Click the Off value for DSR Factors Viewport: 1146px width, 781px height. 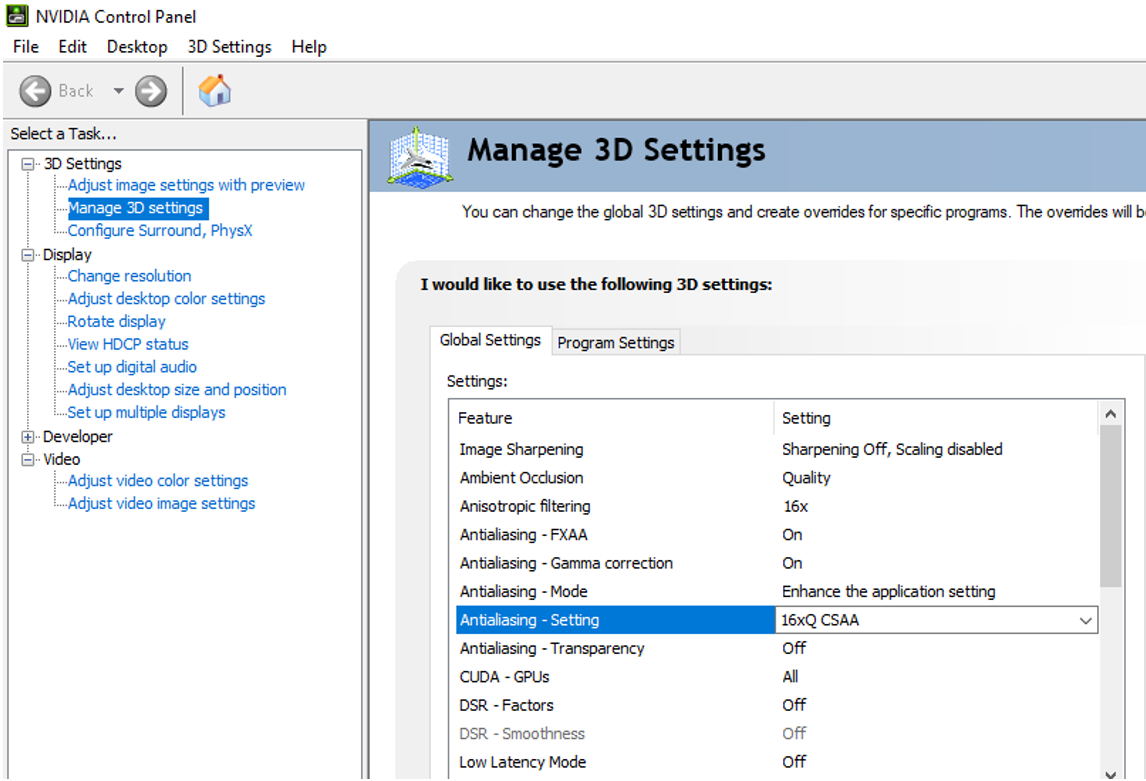(794, 706)
